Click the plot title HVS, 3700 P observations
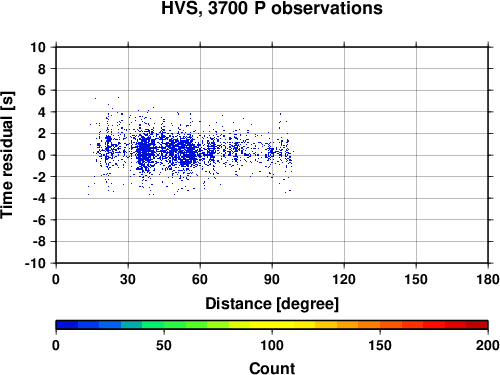 (272, 8)
